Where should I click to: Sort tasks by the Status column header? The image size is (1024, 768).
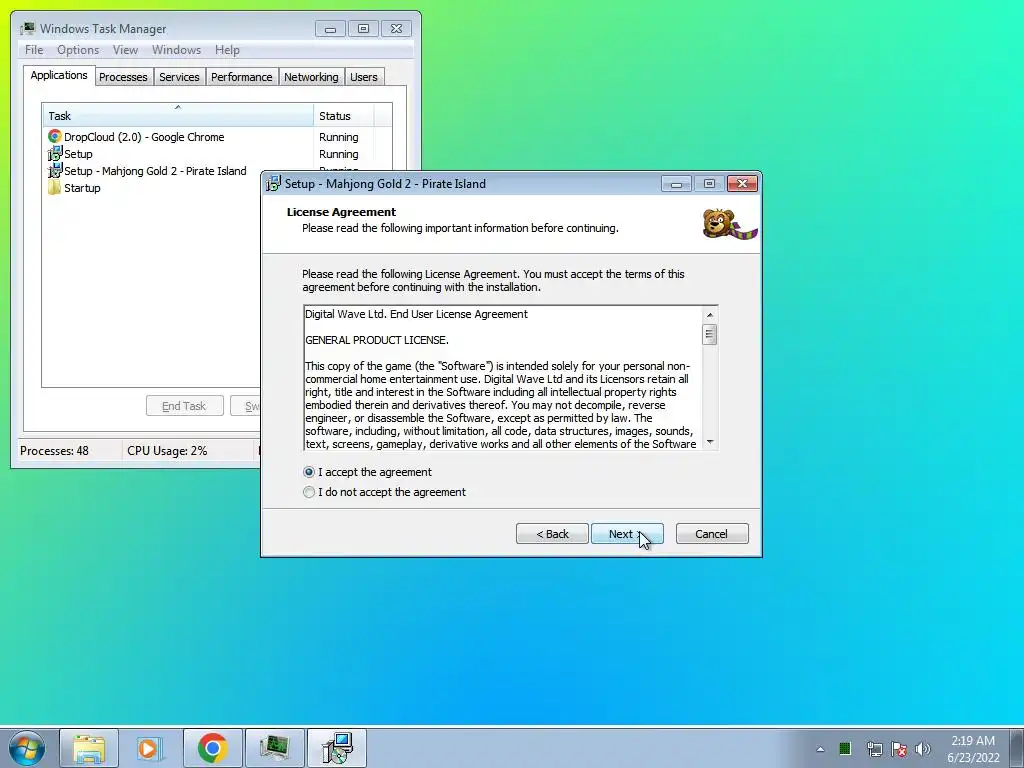pyautogui.click(x=344, y=116)
